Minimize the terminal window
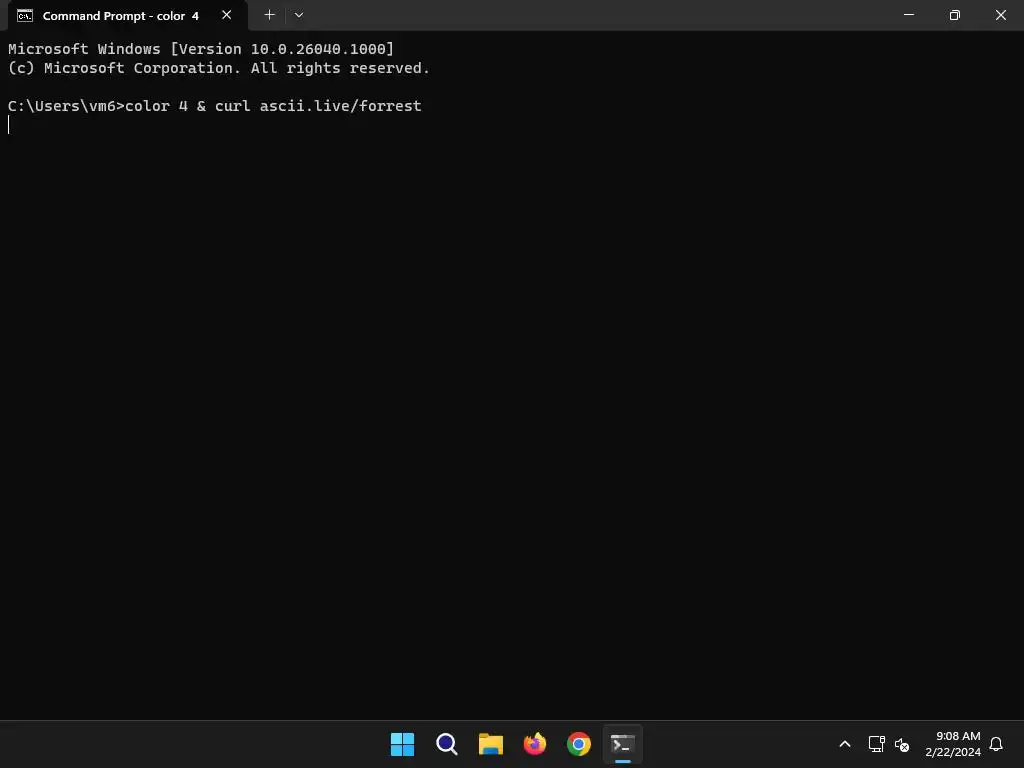1024x768 pixels. pos(908,14)
